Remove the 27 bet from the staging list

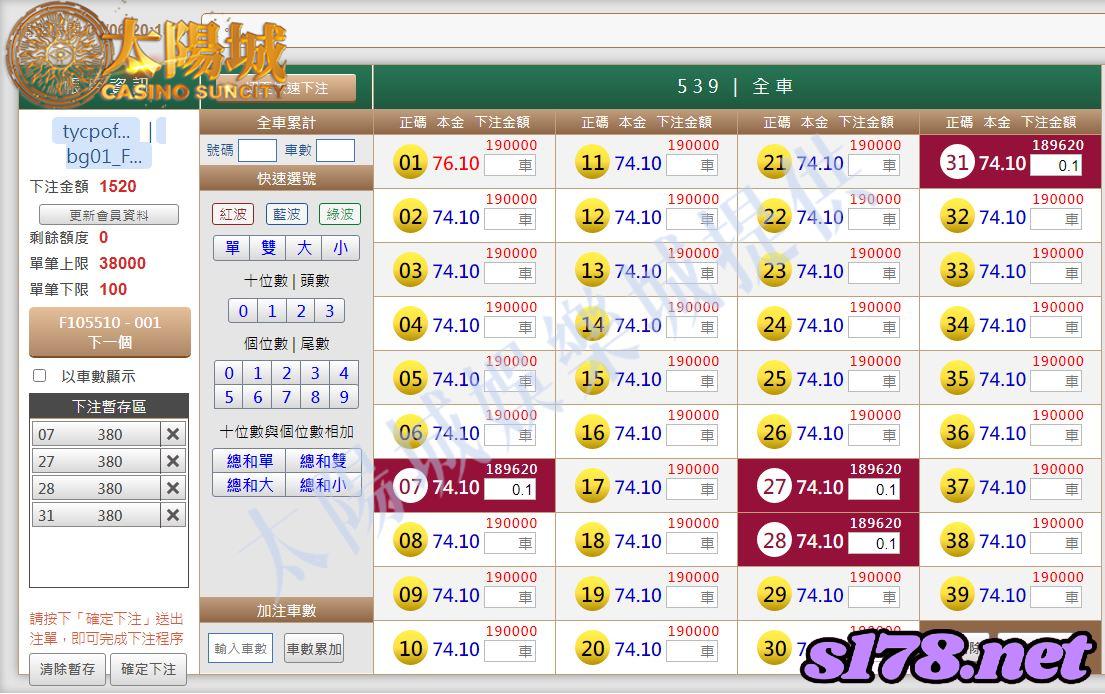click(173, 461)
